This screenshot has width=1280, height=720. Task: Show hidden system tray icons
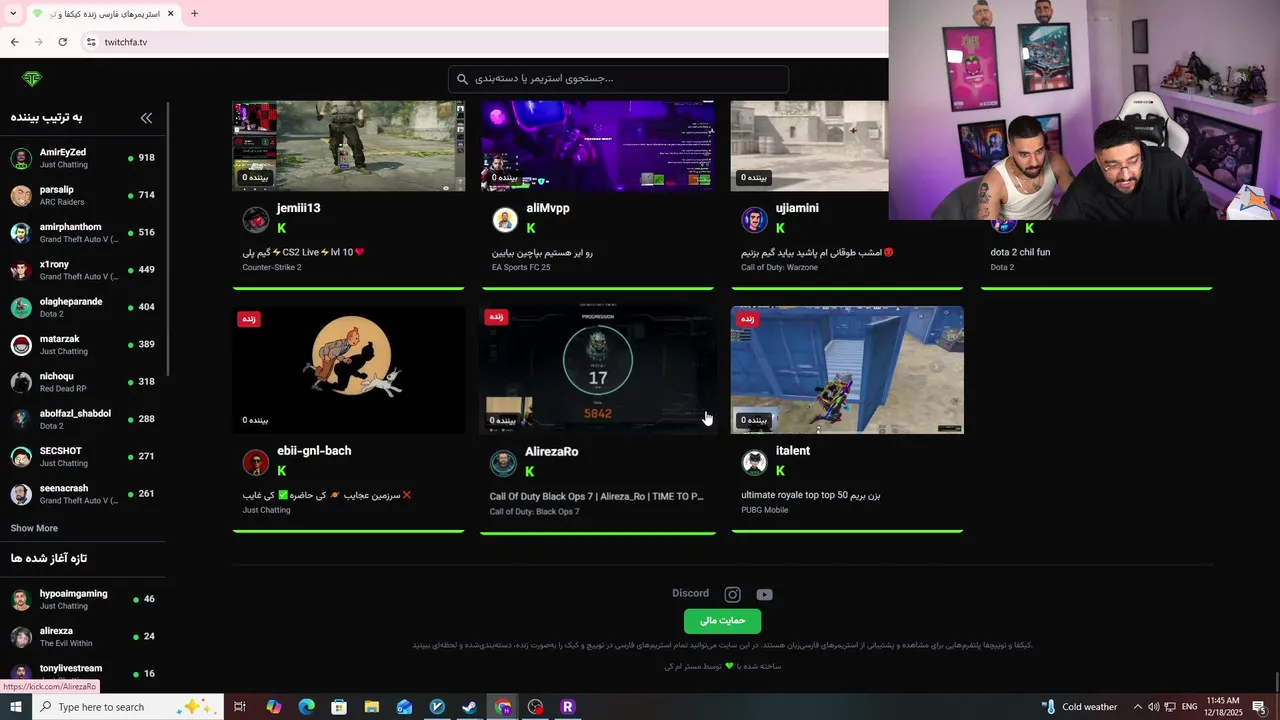pyautogui.click(x=1137, y=707)
